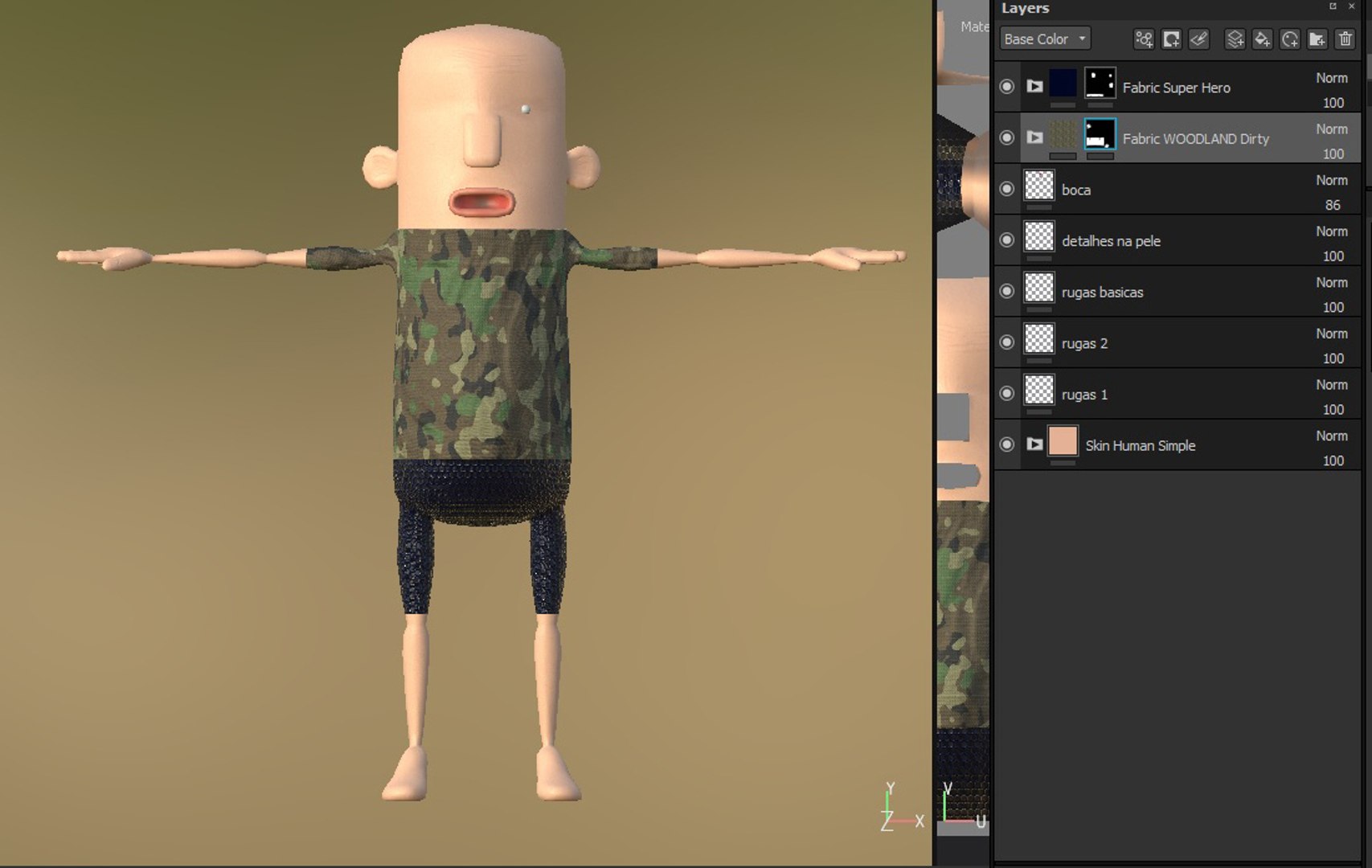Click the dark blue swatch of Fabric Super Hero
This screenshot has width=1372, height=868.
(x=1063, y=84)
